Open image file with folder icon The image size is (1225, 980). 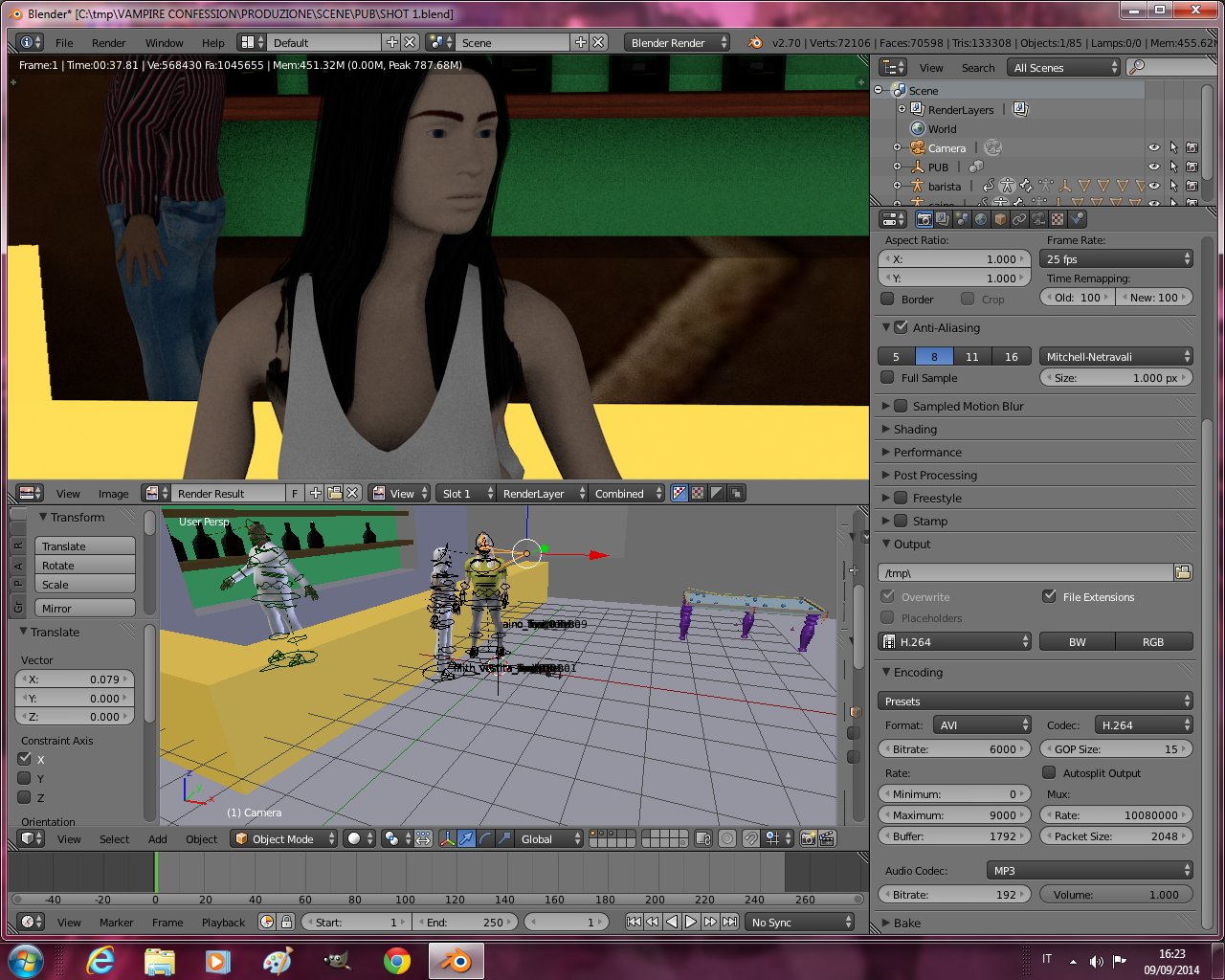click(x=334, y=493)
